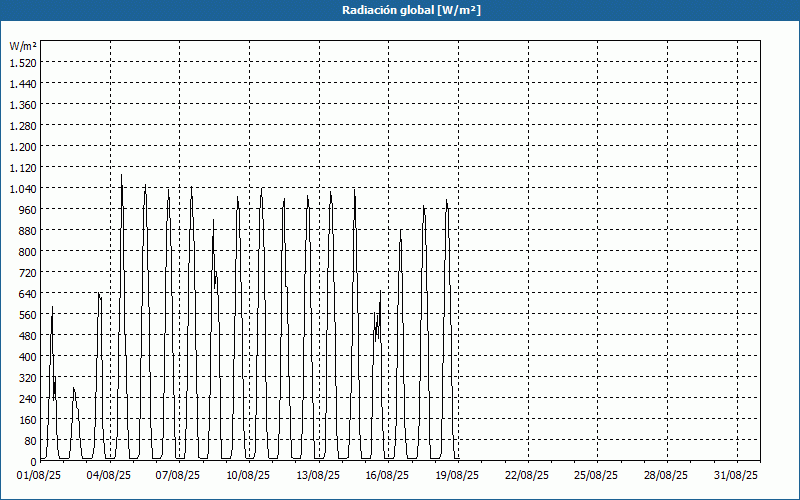This screenshot has width=800, height=500.
Task: Click the 1.120 y-axis value
Action: [23, 167]
